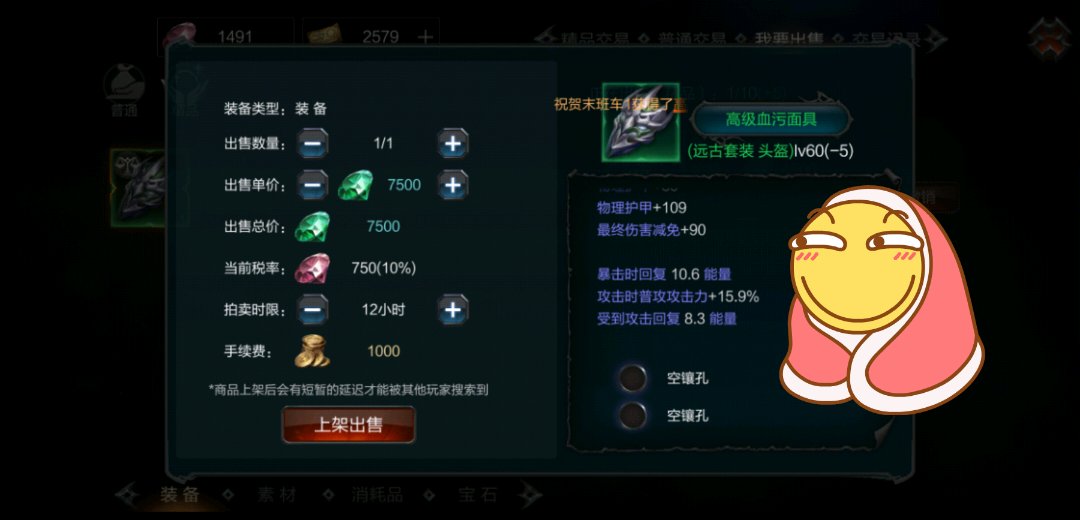Increase sale quantity with plus button
1080x520 pixels.
(453, 143)
